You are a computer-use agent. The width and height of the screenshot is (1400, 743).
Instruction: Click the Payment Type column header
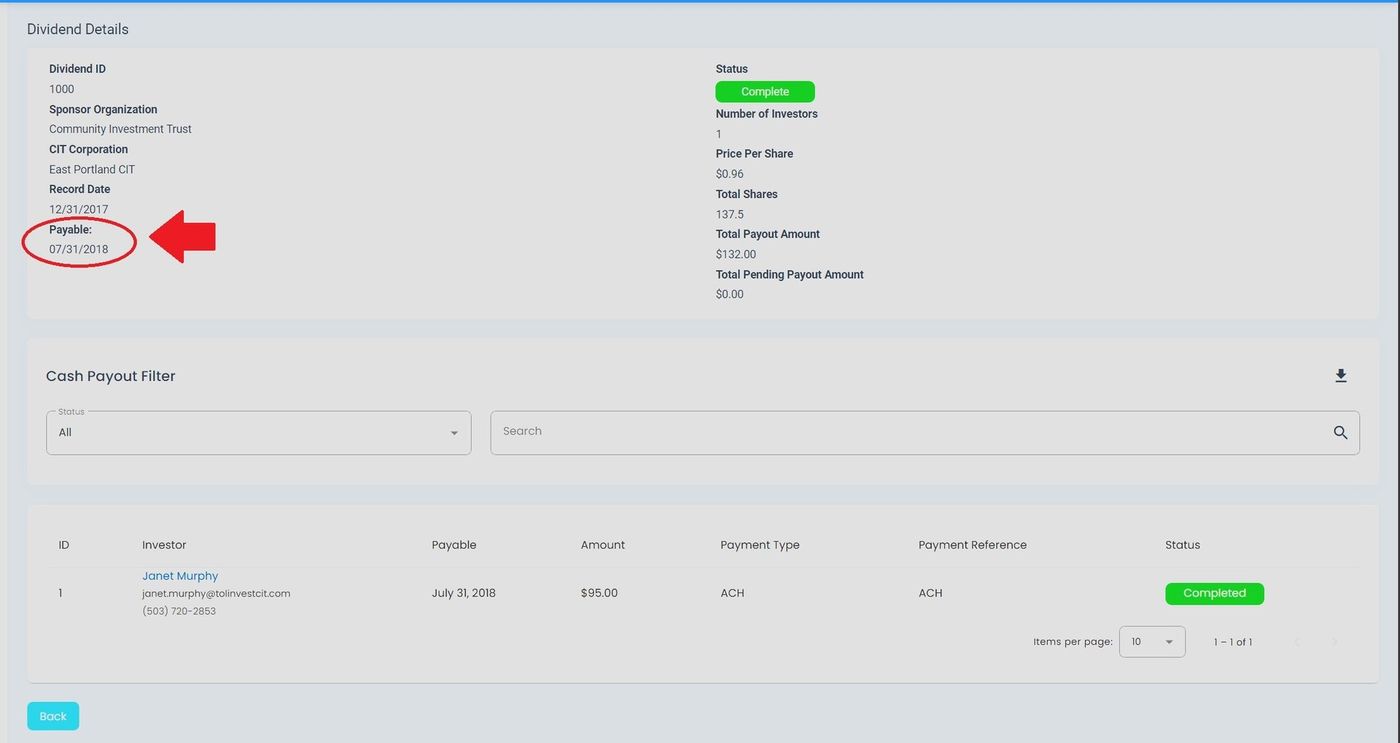[760, 545]
